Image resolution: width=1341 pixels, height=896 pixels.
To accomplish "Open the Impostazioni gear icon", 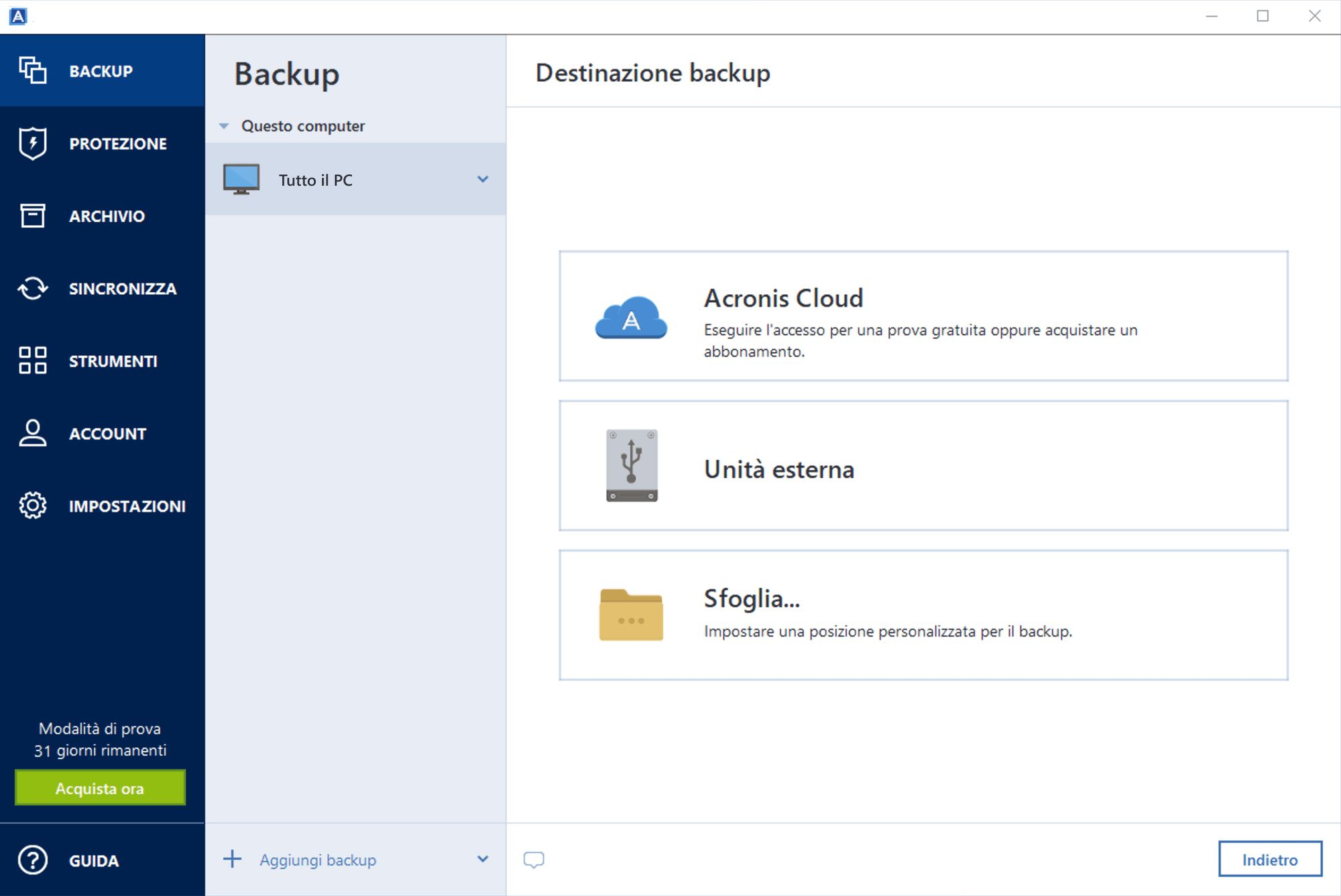I will [x=32, y=506].
